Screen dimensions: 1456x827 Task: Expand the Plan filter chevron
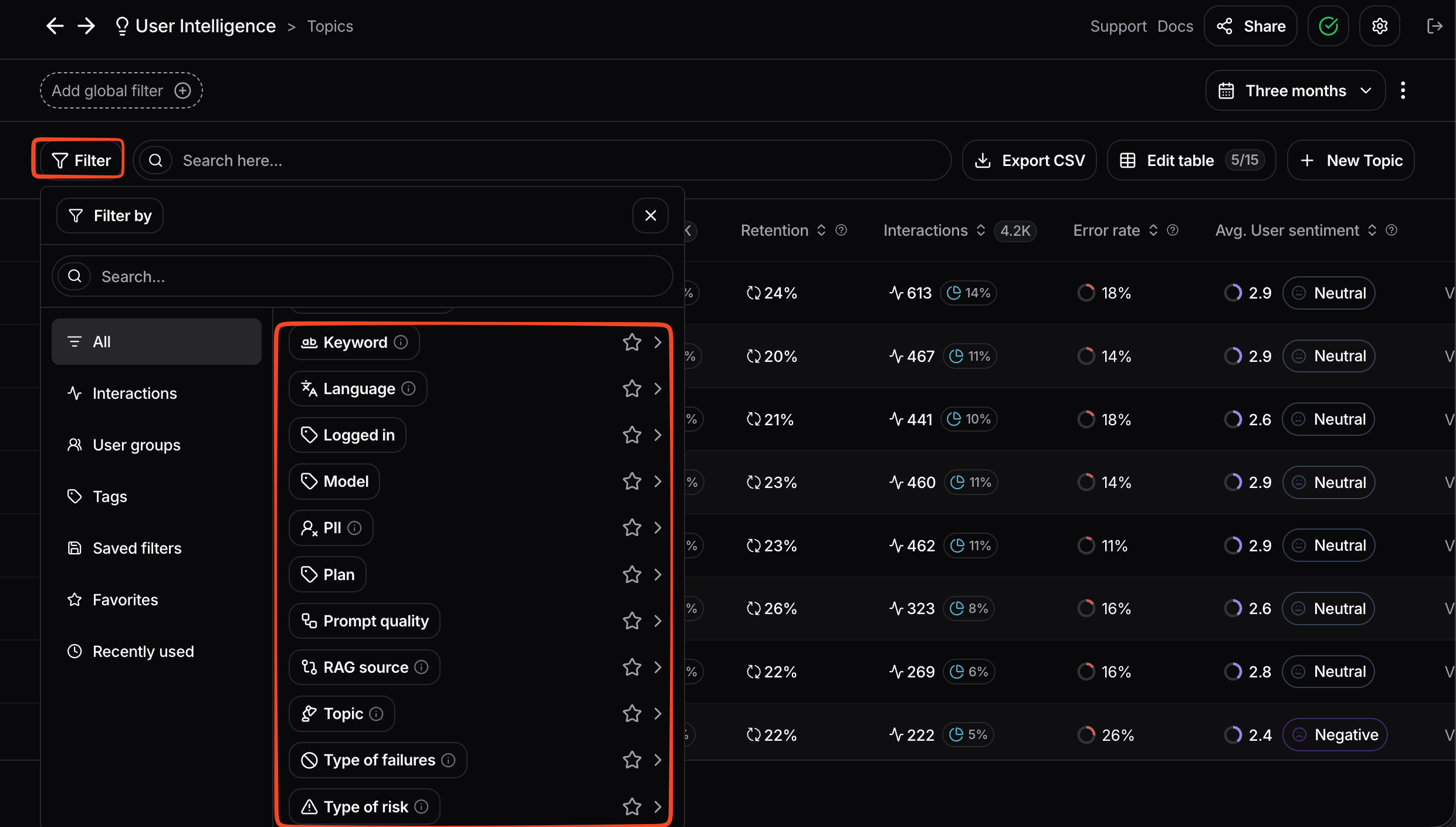point(658,574)
